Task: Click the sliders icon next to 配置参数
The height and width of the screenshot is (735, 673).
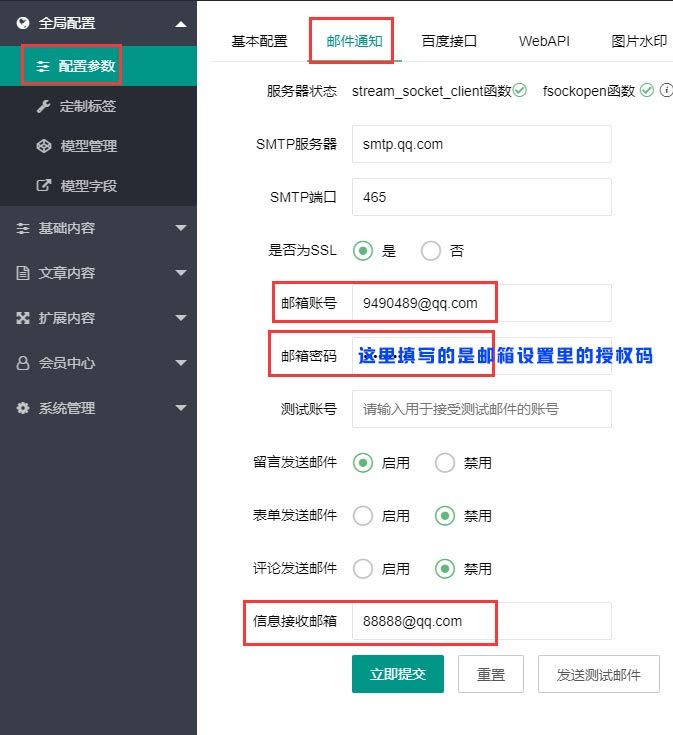Action: point(43,66)
